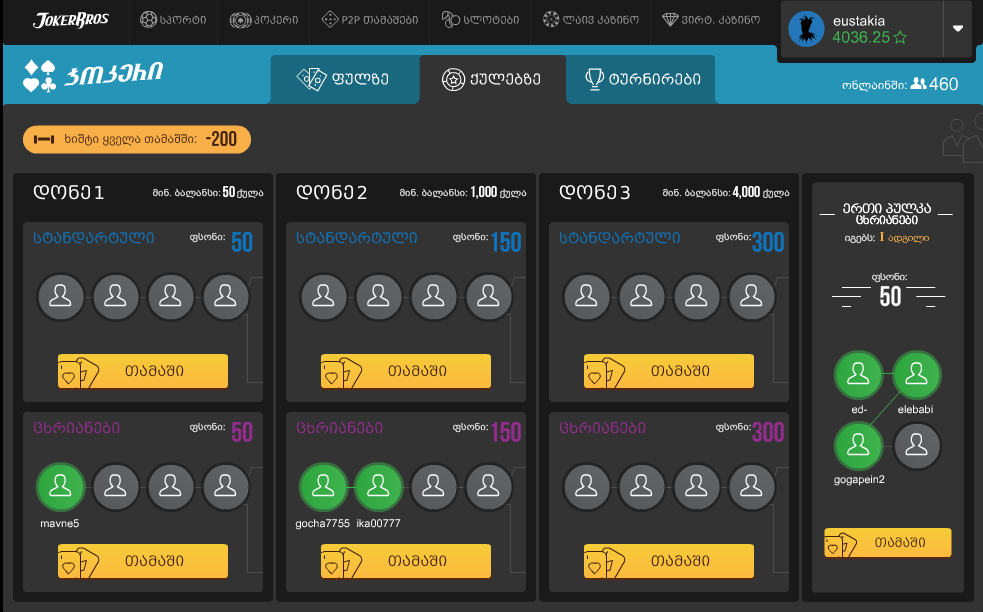Click the 1,000 ქულა minimum balance text

pyautogui.click(x=498, y=193)
